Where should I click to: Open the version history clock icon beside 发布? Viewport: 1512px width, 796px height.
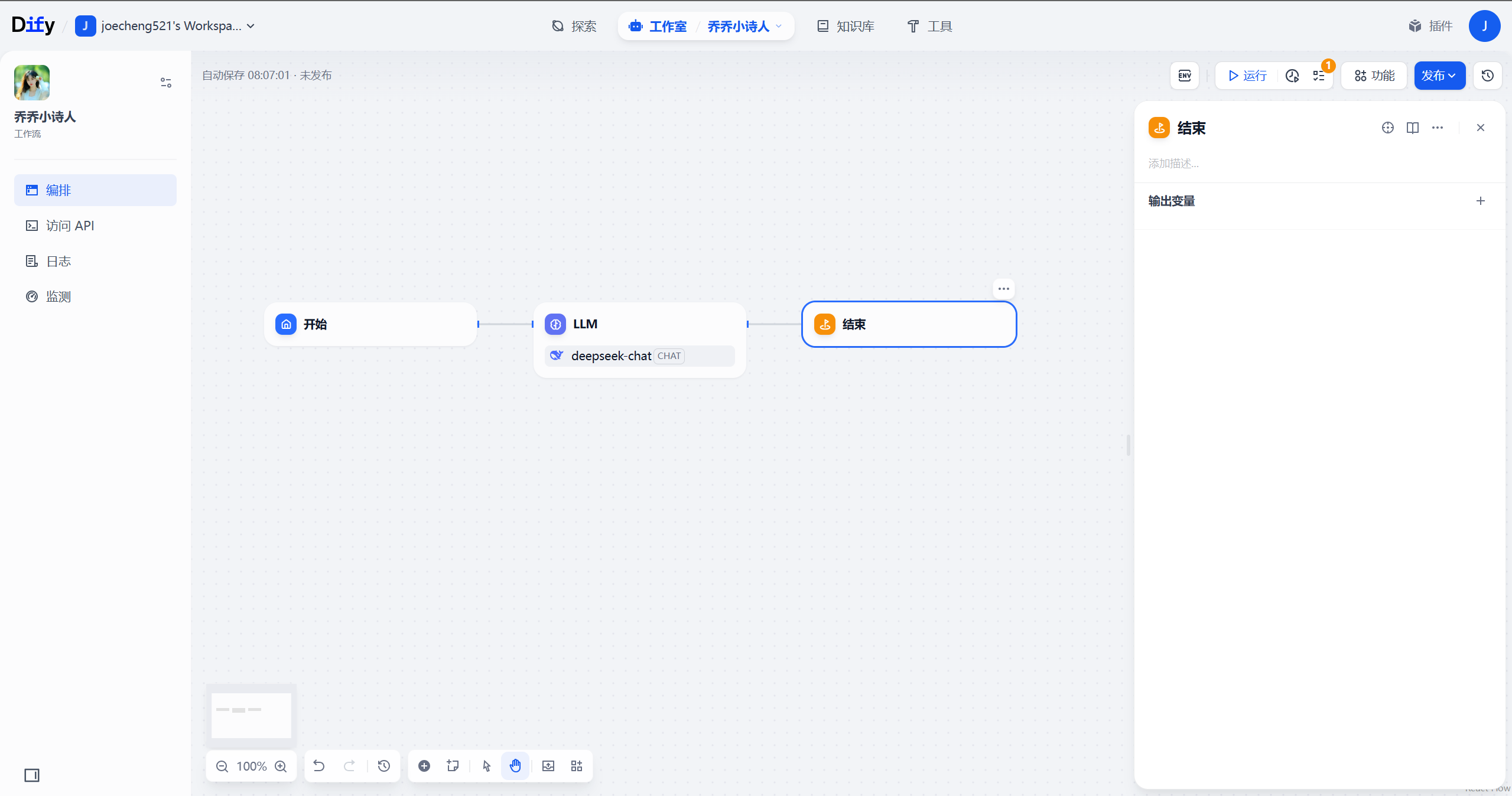[1487, 76]
